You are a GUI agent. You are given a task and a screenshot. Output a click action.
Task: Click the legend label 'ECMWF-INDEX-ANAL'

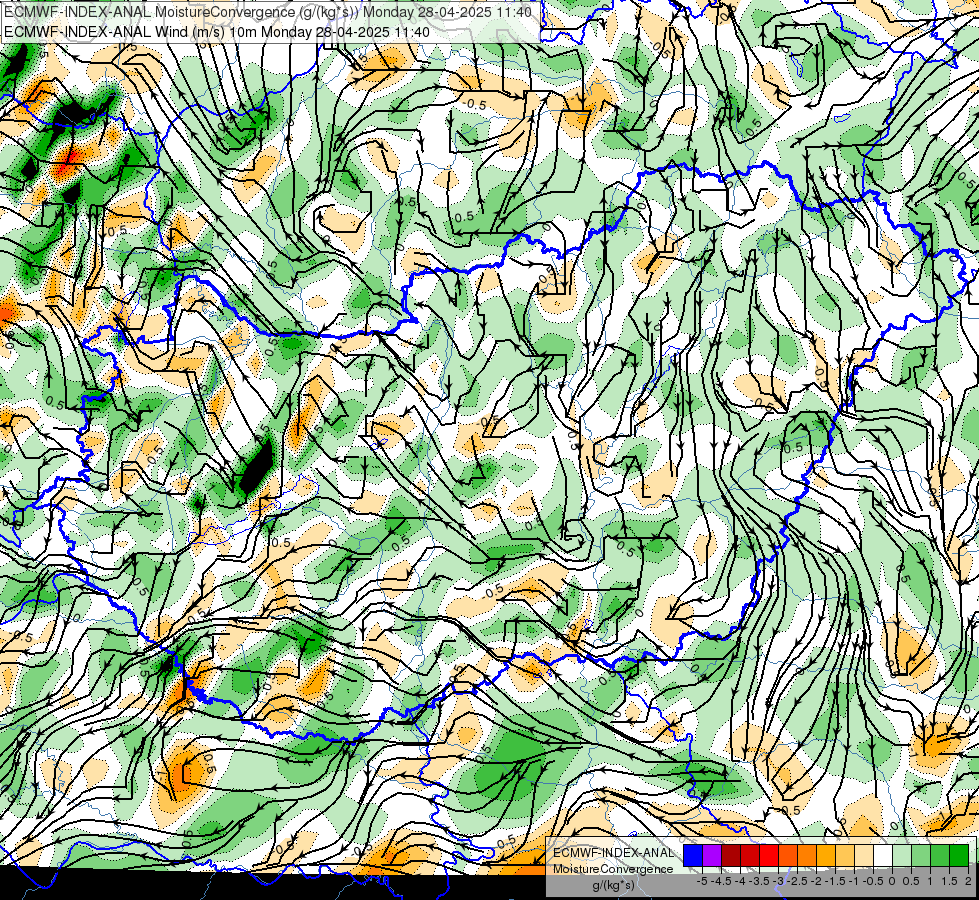[614, 853]
